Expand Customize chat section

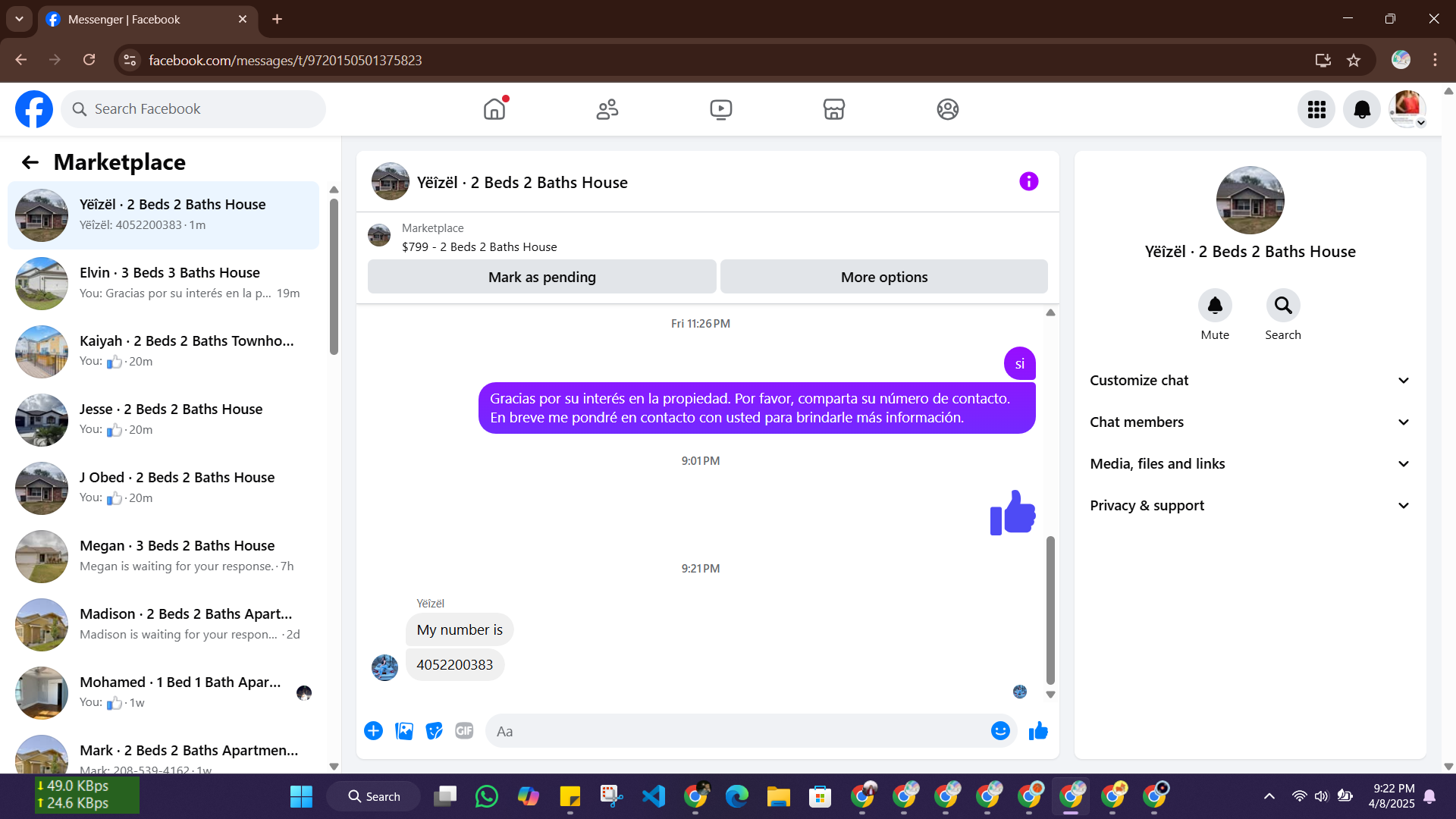click(1250, 381)
